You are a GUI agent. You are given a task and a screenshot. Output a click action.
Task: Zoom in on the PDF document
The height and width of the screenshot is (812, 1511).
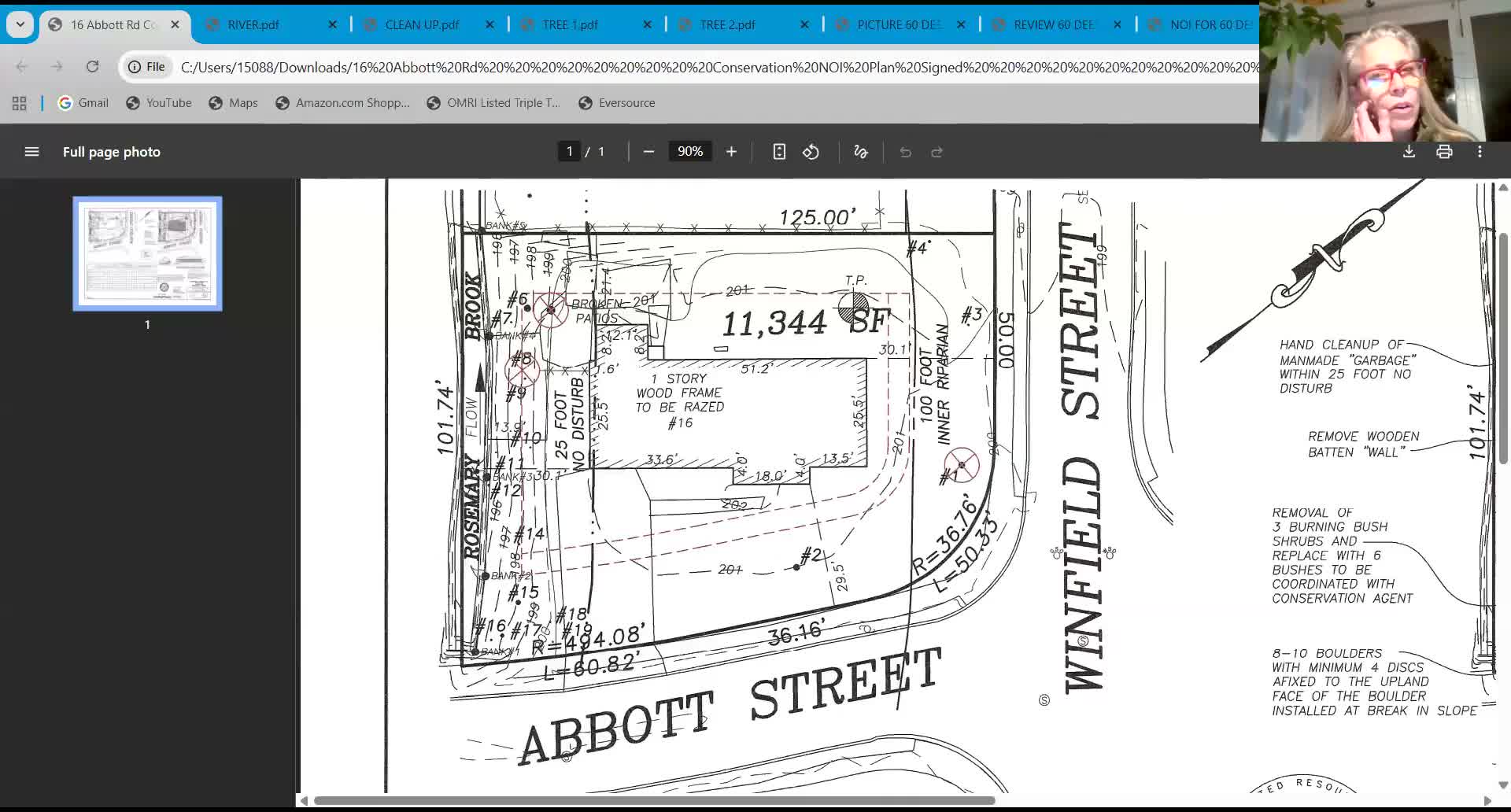[x=730, y=151]
